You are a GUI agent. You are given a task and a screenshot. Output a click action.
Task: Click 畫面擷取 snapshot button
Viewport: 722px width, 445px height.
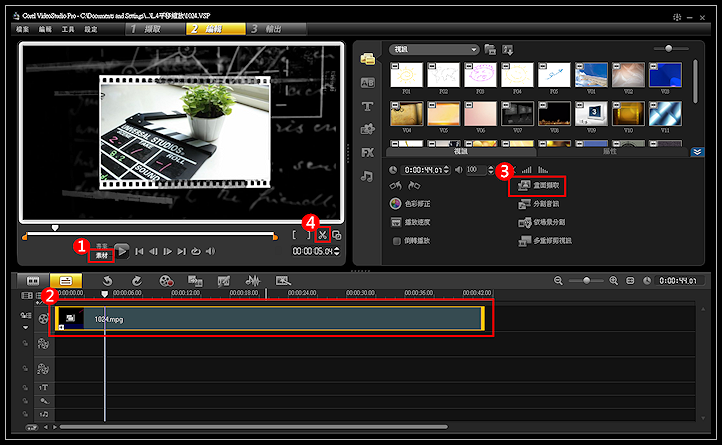point(538,185)
